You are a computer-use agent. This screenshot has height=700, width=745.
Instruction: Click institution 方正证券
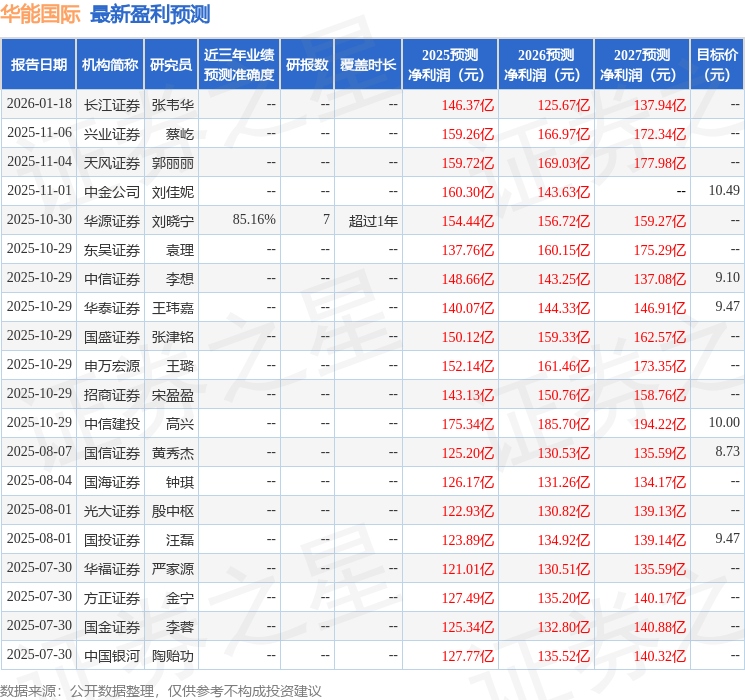click(x=112, y=598)
